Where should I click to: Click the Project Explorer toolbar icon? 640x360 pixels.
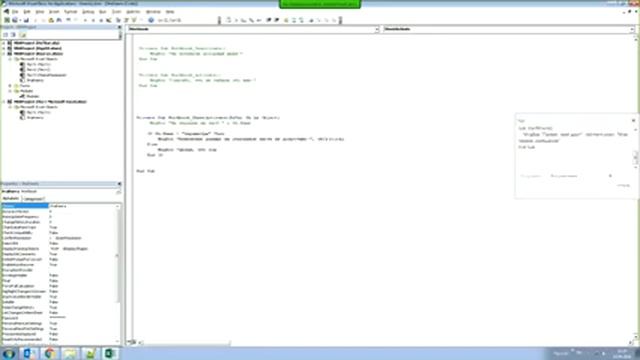[x=118, y=20]
